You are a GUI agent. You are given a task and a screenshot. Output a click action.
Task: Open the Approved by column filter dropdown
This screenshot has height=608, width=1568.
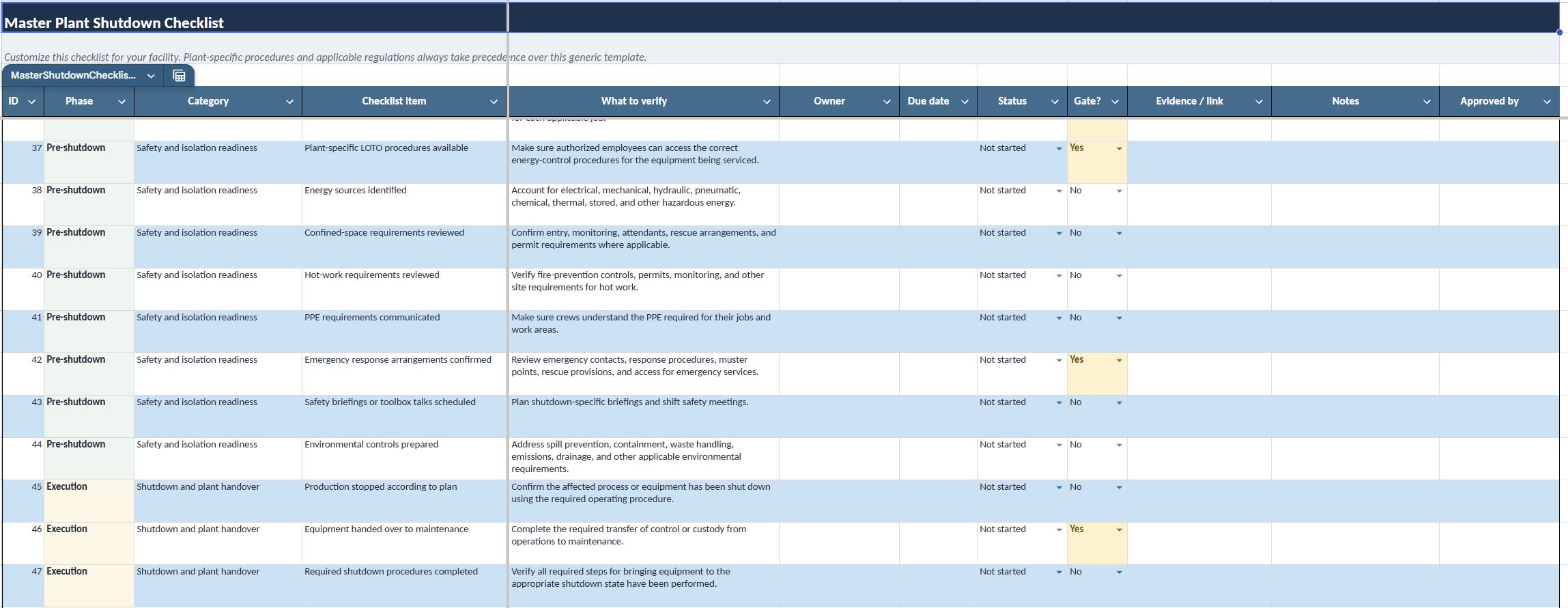[x=1547, y=102]
